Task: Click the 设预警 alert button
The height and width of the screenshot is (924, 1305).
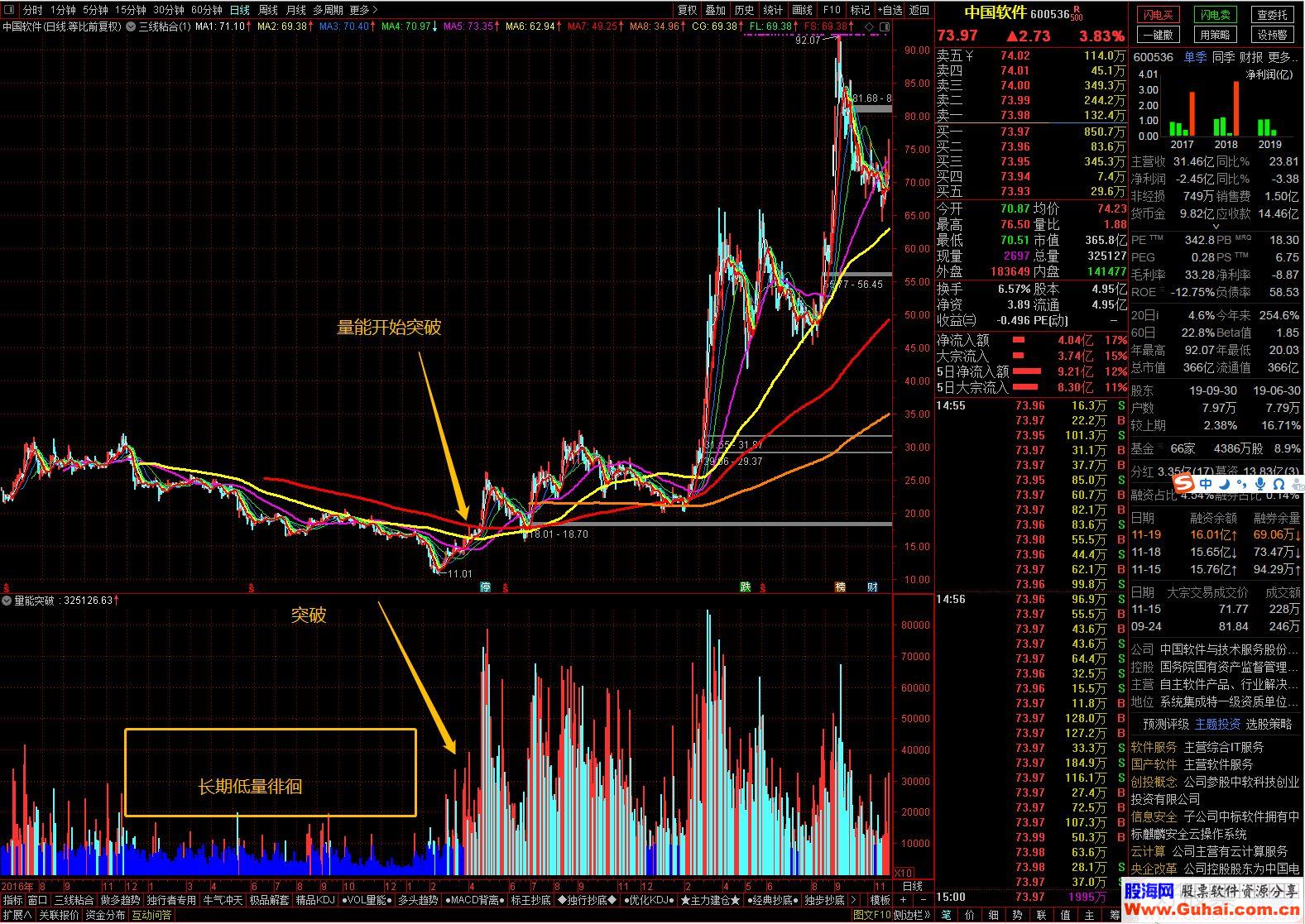Action: (1272, 35)
